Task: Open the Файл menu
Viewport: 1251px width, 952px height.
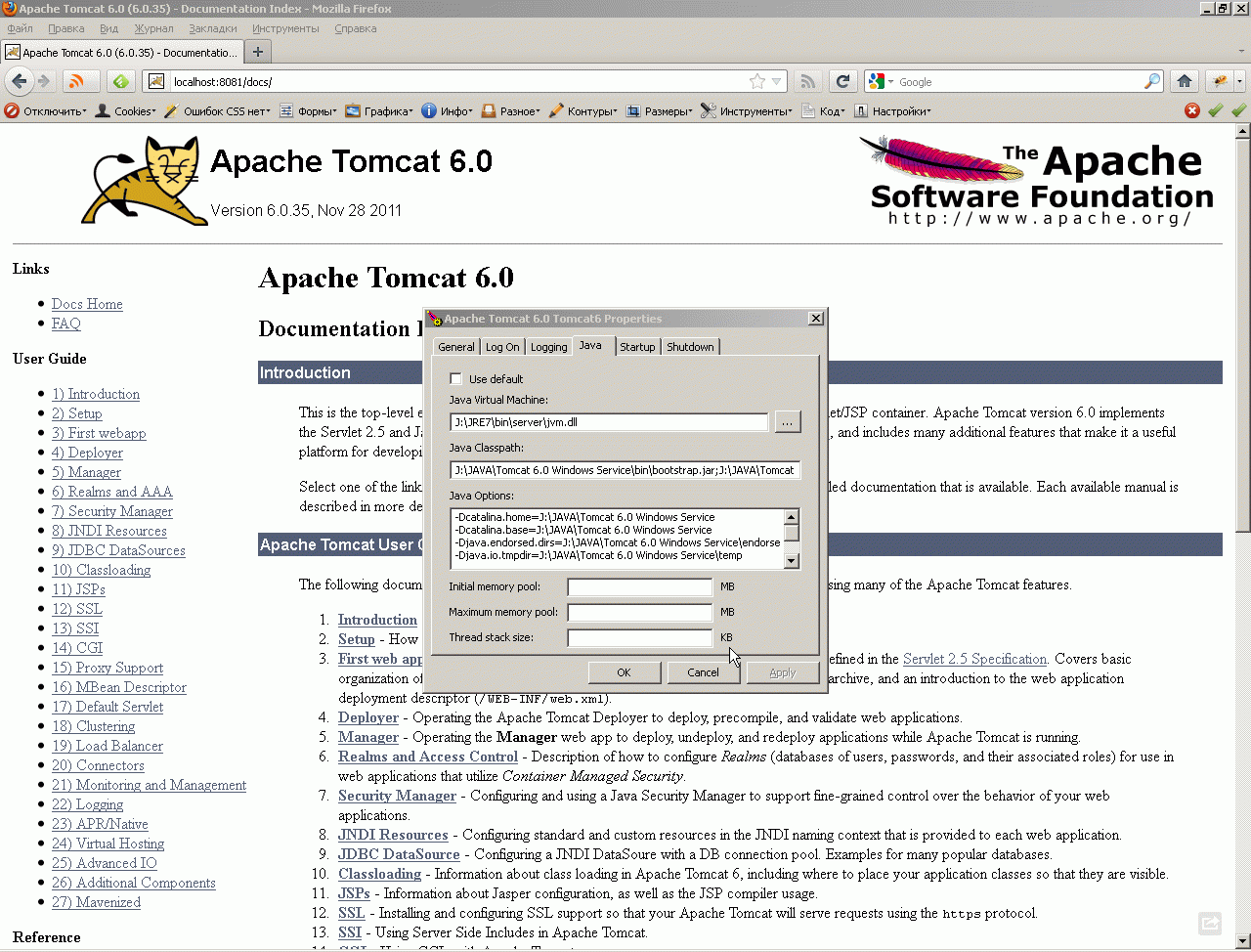Action: [21, 28]
